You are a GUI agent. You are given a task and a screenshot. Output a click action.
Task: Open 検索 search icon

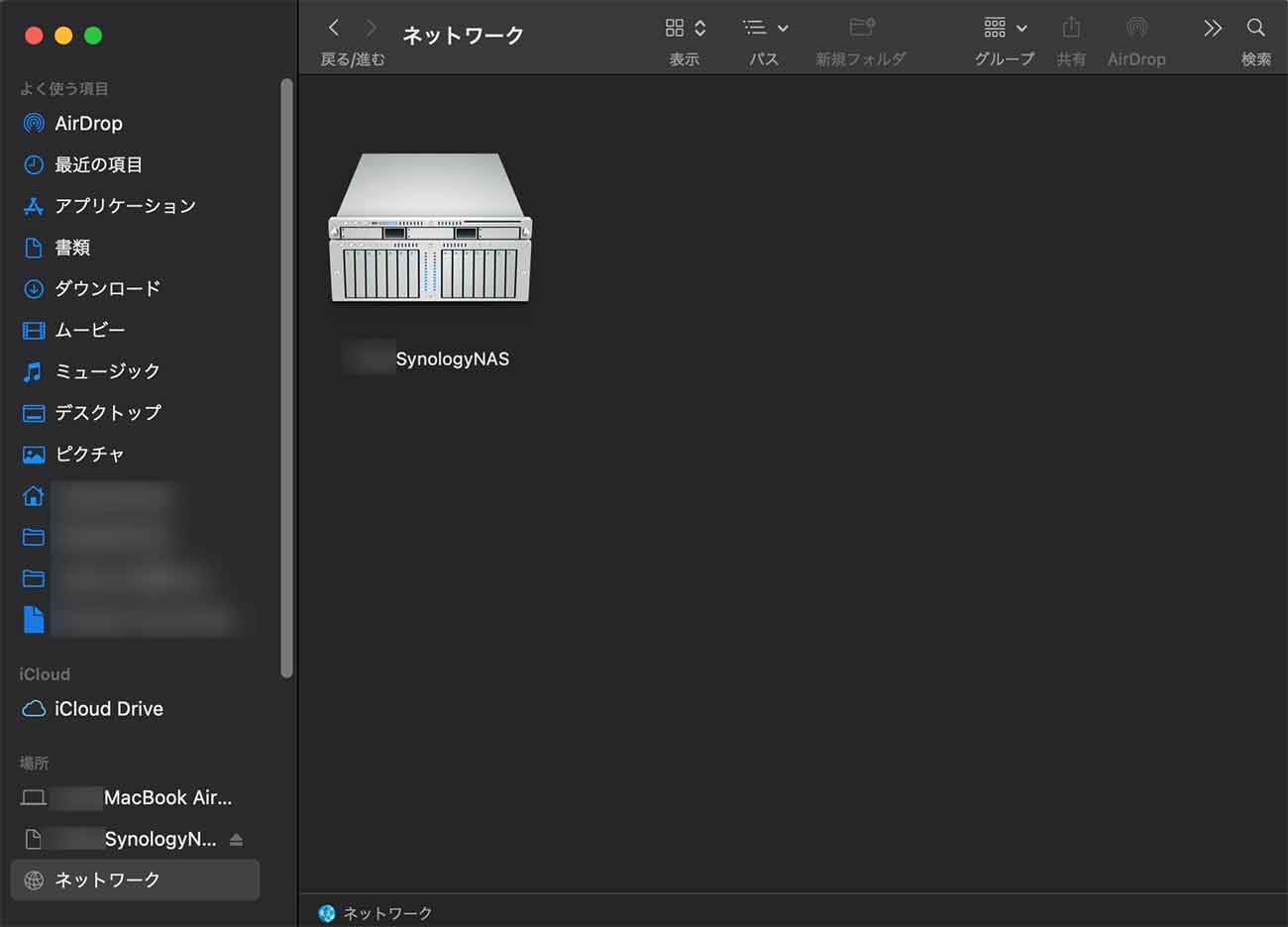pos(1255,28)
